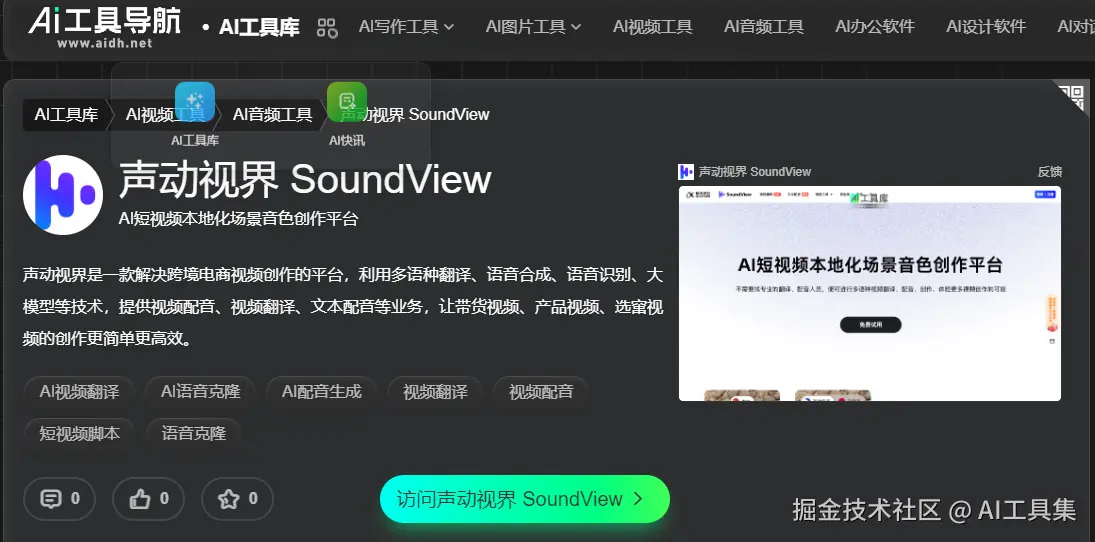Image resolution: width=1095 pixels, height=542 pixels.
Task: Select the AI视频翻译 tag
Action: tap(79, 392)
